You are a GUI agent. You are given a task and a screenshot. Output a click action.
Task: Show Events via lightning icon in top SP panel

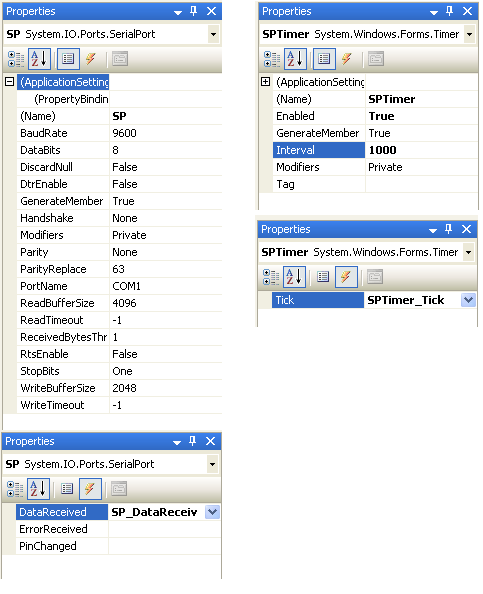(91, 59)
